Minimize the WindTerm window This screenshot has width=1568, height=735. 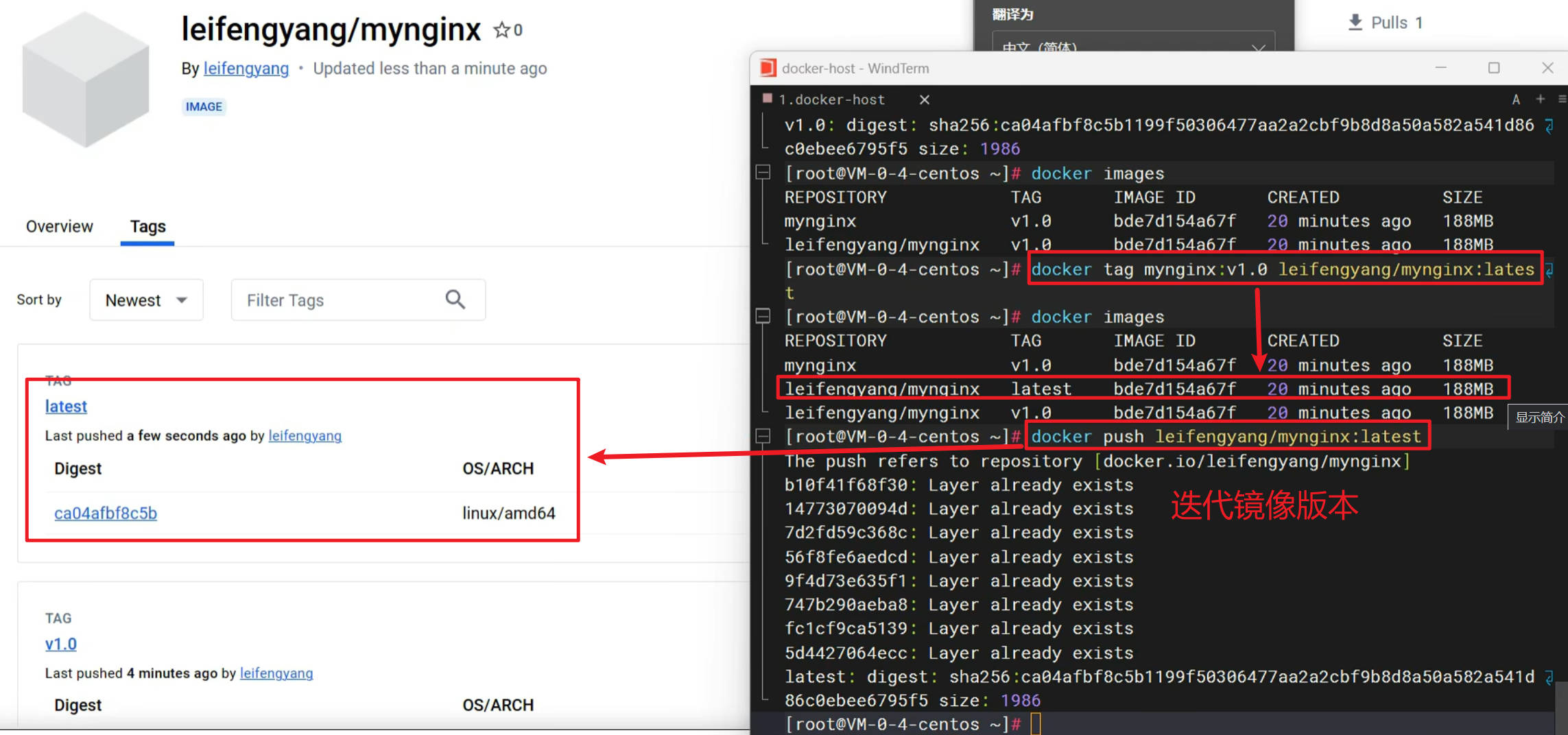click(x=1441, y=68)
